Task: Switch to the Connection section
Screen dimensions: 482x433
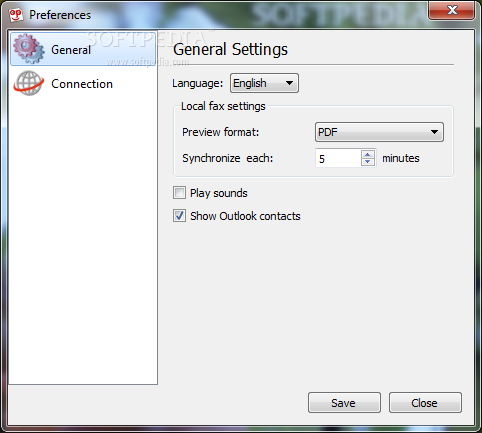Action: click(x=83, y=84)
